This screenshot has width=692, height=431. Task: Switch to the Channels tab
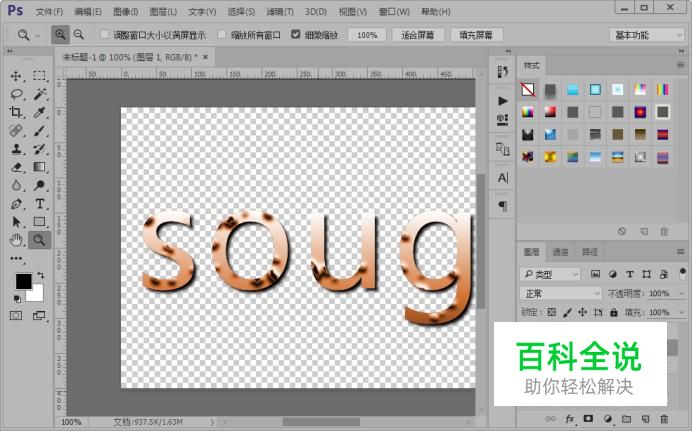(560, 252)
